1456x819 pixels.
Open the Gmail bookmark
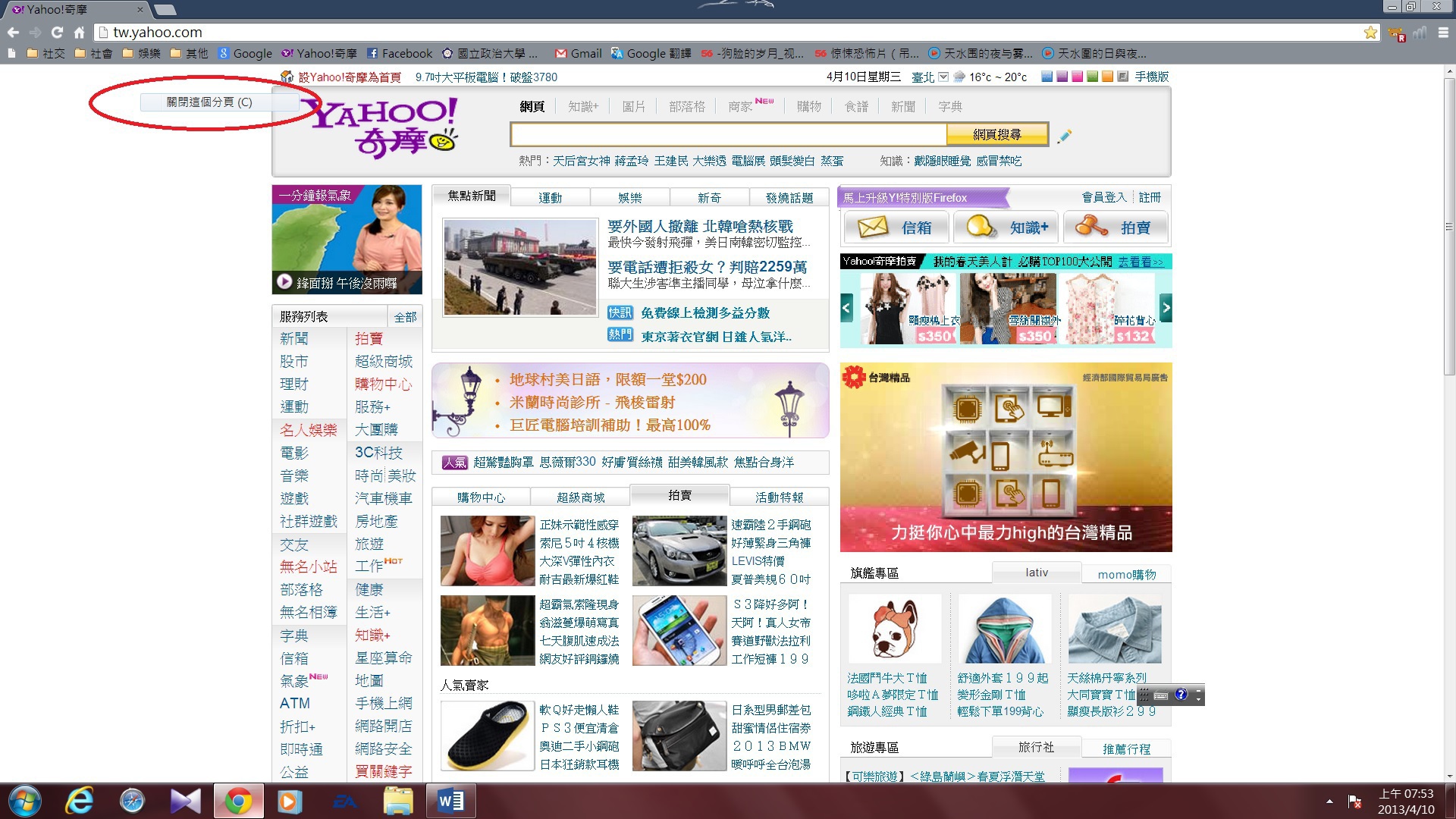(579, 53)
